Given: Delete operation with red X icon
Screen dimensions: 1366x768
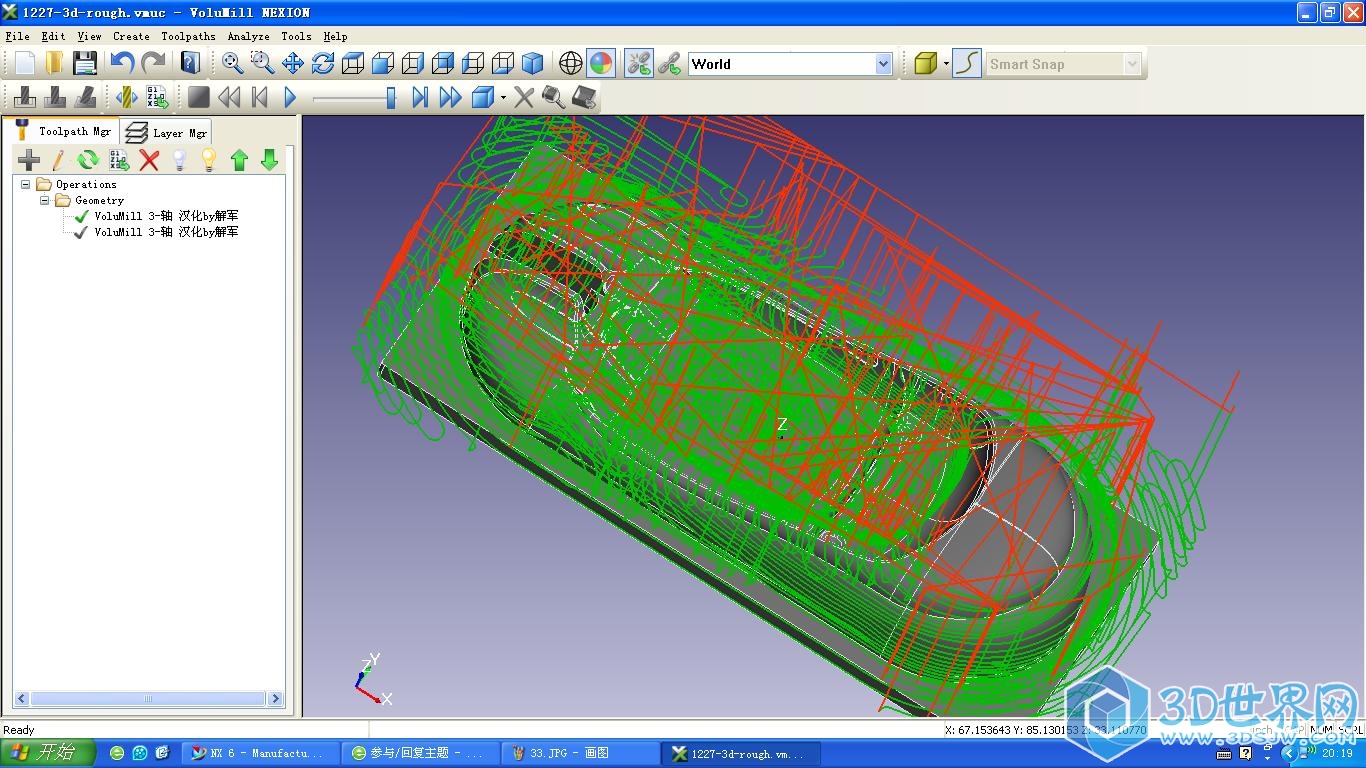Looking at the screenshot, I should click(x=149, y=159).
